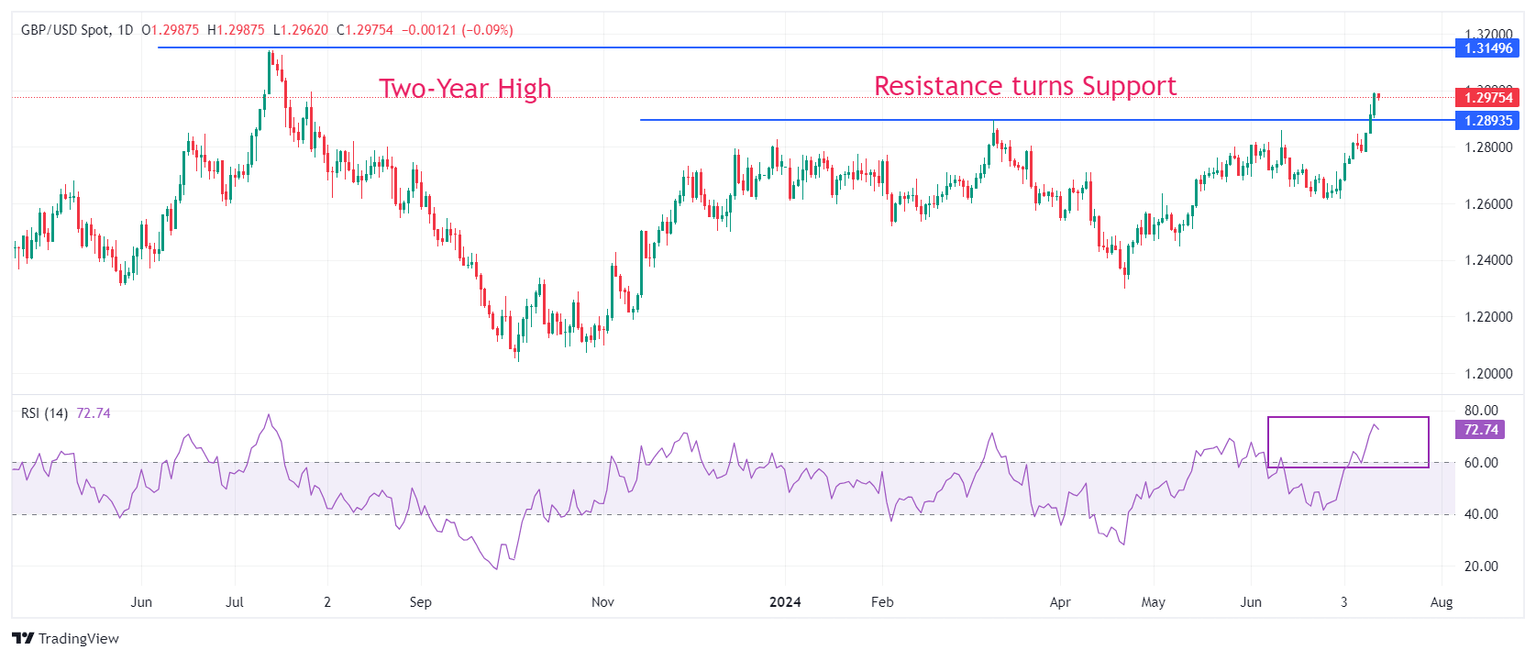Click the Aug label on the time axis
The image size is (1536, 658).
[x=1441, y=603]
